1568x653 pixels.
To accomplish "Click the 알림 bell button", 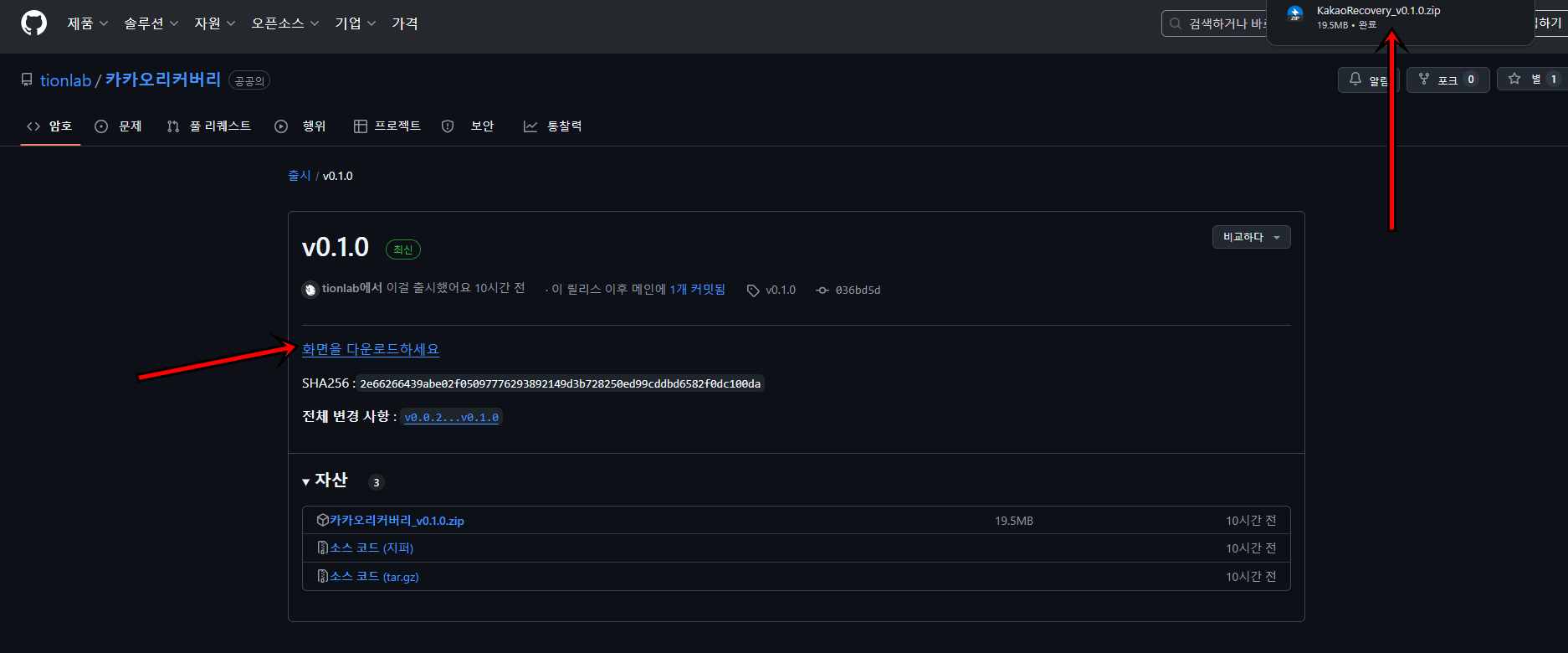I will 1369,80.
